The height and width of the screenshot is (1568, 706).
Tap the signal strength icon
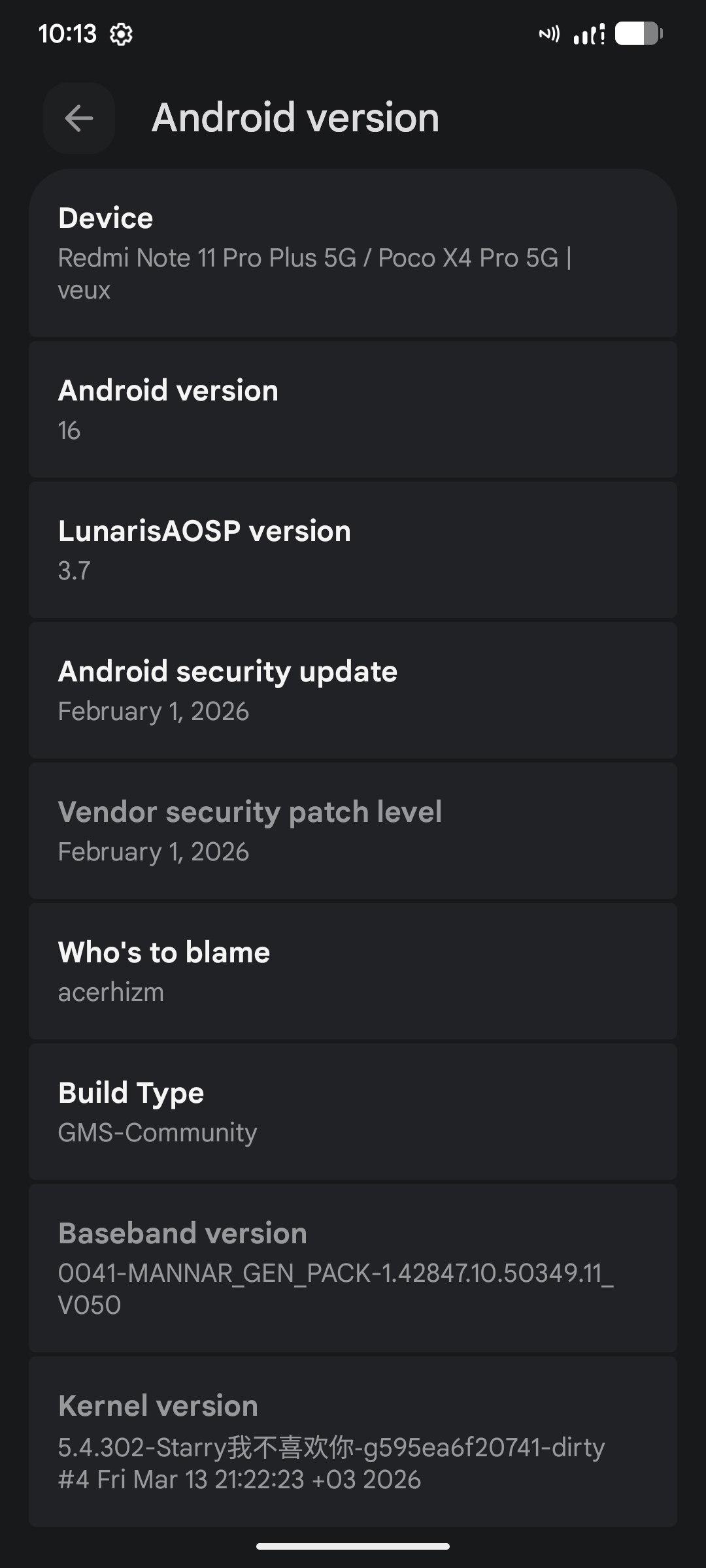(588, 34)
